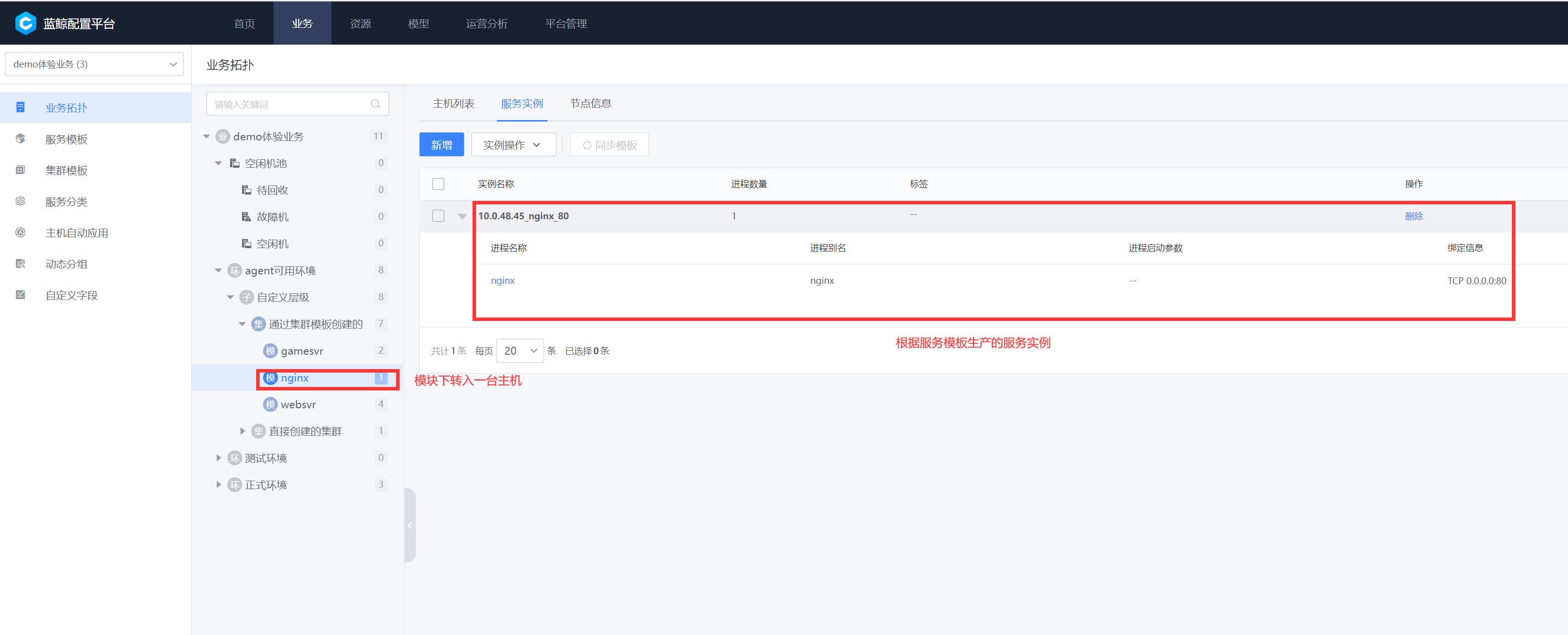Click the 请输入关键词 search field

(x=298, y=104)
